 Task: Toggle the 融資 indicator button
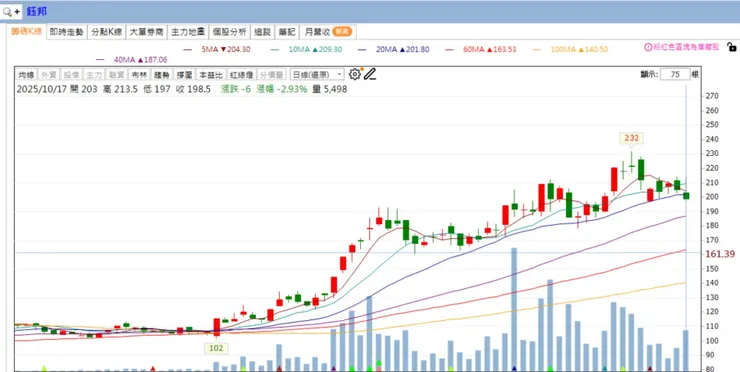[x=116, y=75]
